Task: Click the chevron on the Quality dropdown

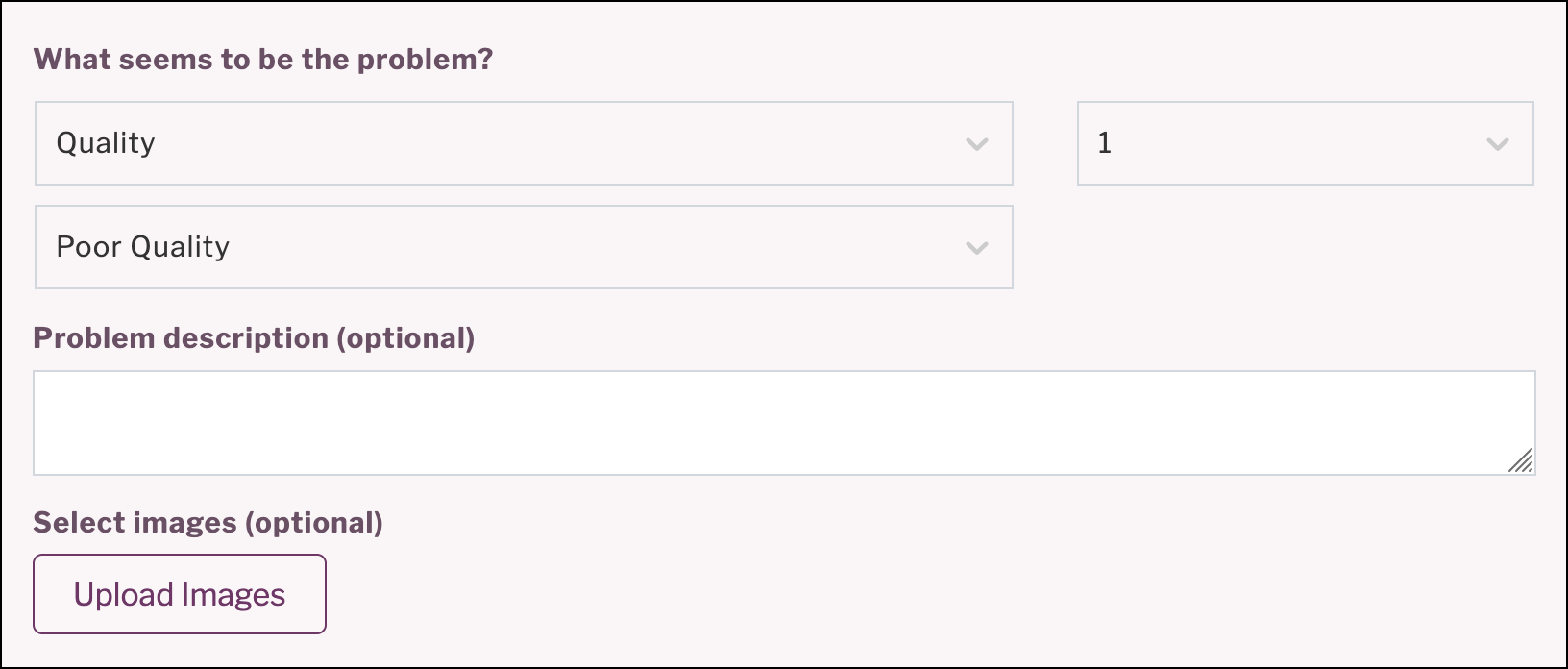Action: (x=976, y=143)
